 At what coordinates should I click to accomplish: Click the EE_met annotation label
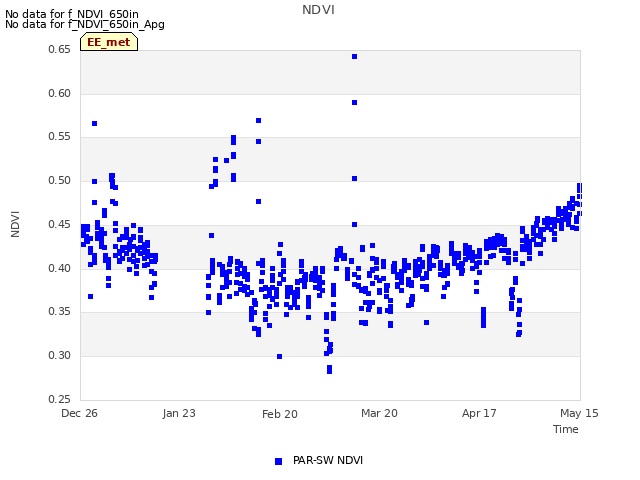click(x=109, y=42)
